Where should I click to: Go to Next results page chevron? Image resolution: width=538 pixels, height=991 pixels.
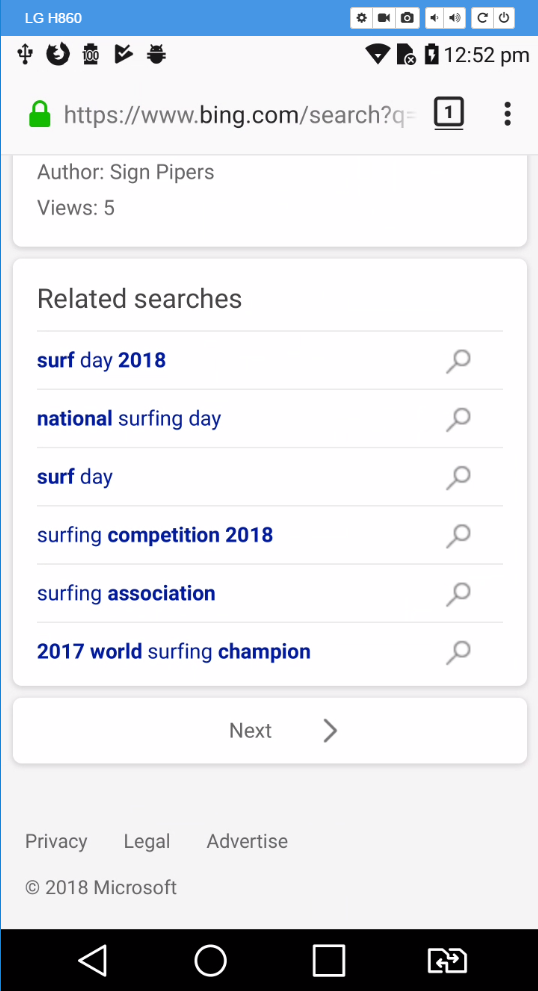click(x=330, y=731)
